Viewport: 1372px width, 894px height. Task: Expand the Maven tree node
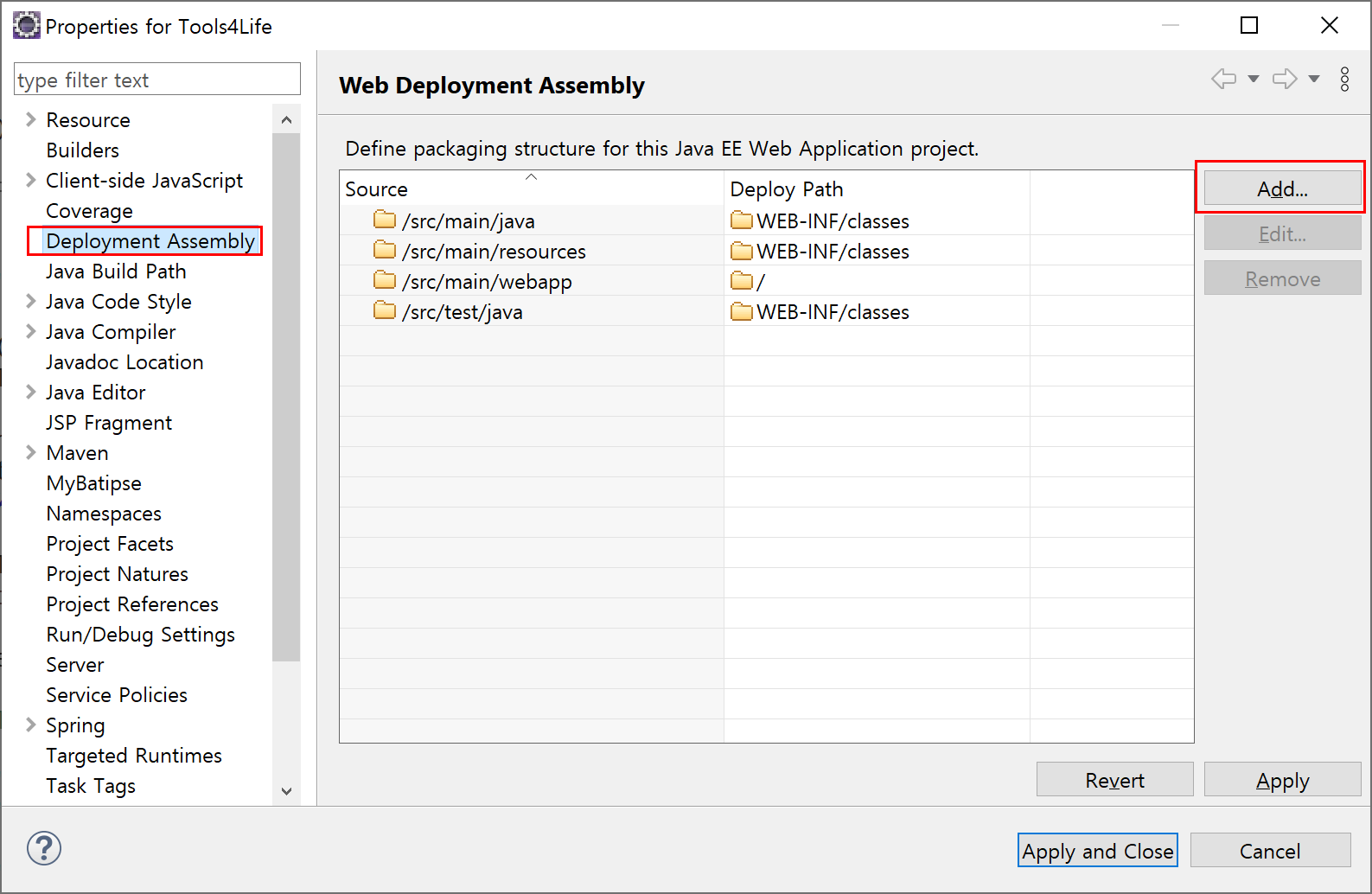pyautogui.click(x=31, y=452)
